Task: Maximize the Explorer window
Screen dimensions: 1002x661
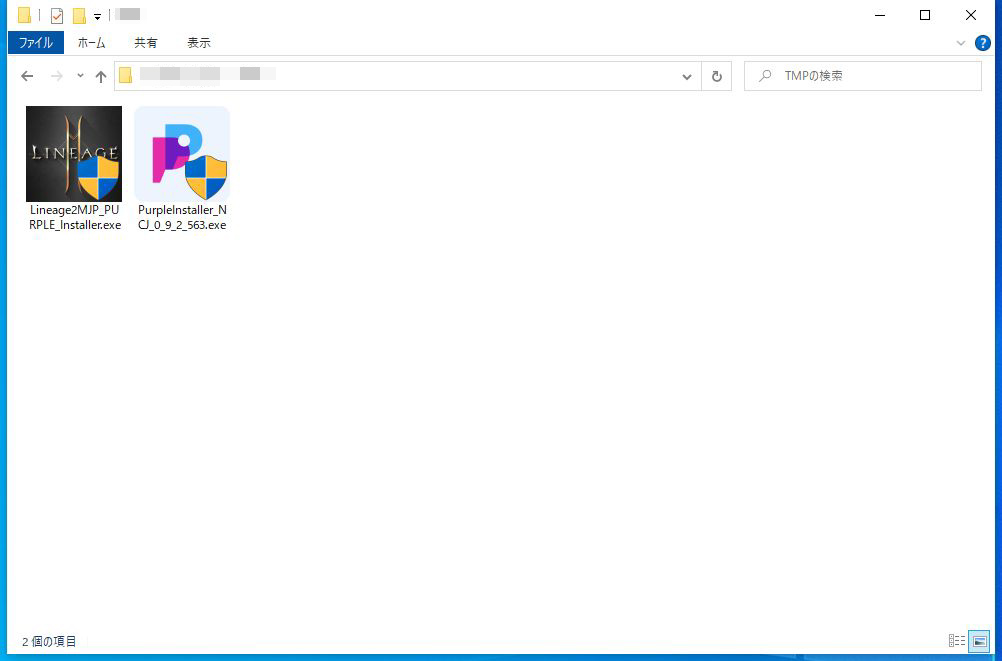Action: click(x=925, y=15)
